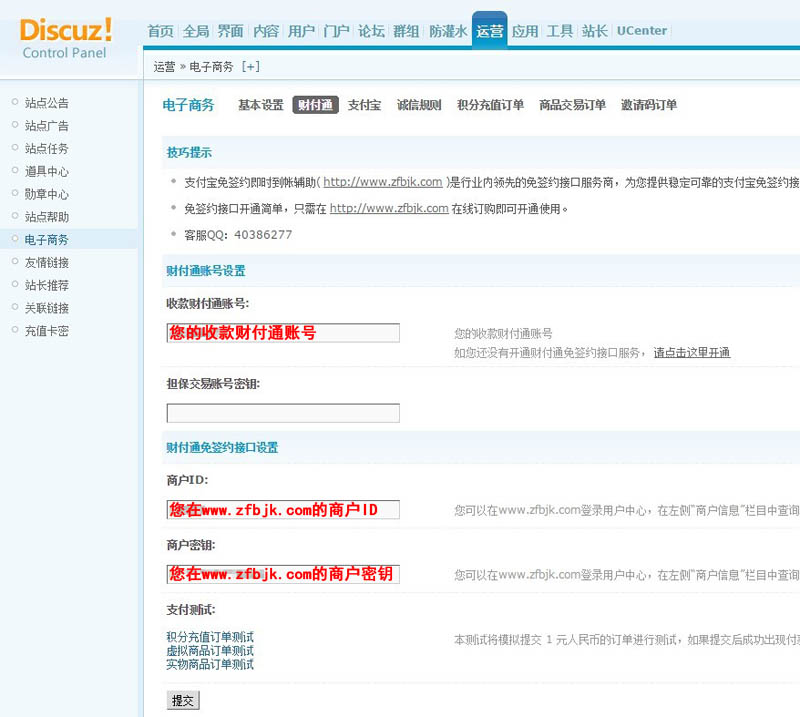Click the 财付通免签约接口设置 section heading

[x=222, y=448]
